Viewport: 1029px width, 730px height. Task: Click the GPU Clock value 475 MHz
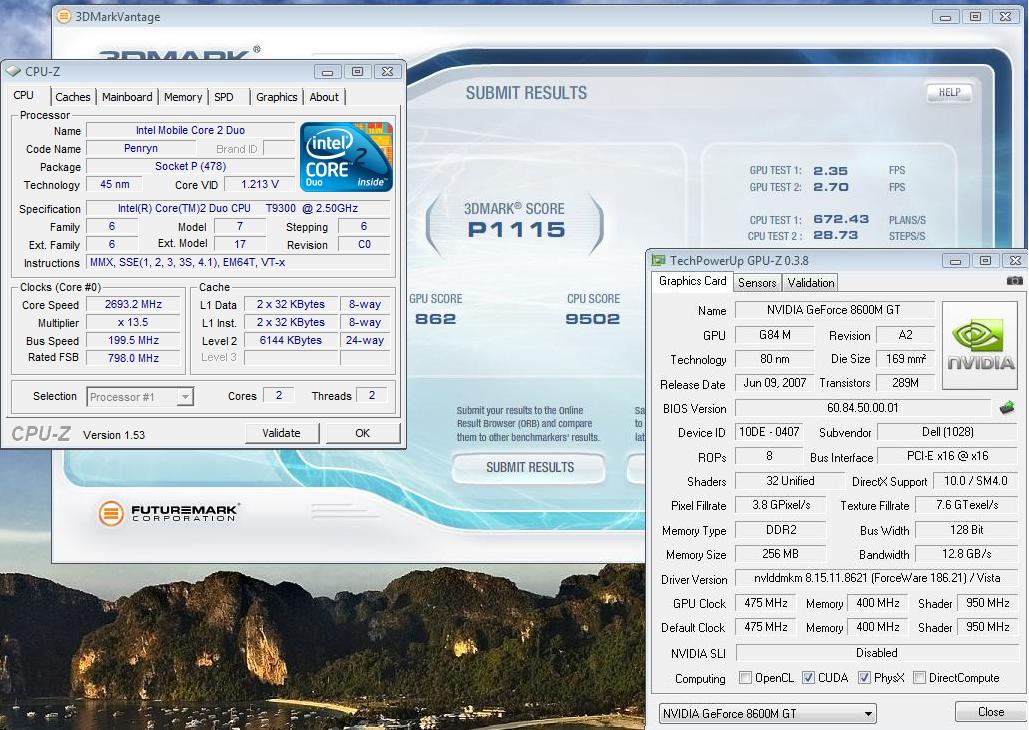[766, 603]
